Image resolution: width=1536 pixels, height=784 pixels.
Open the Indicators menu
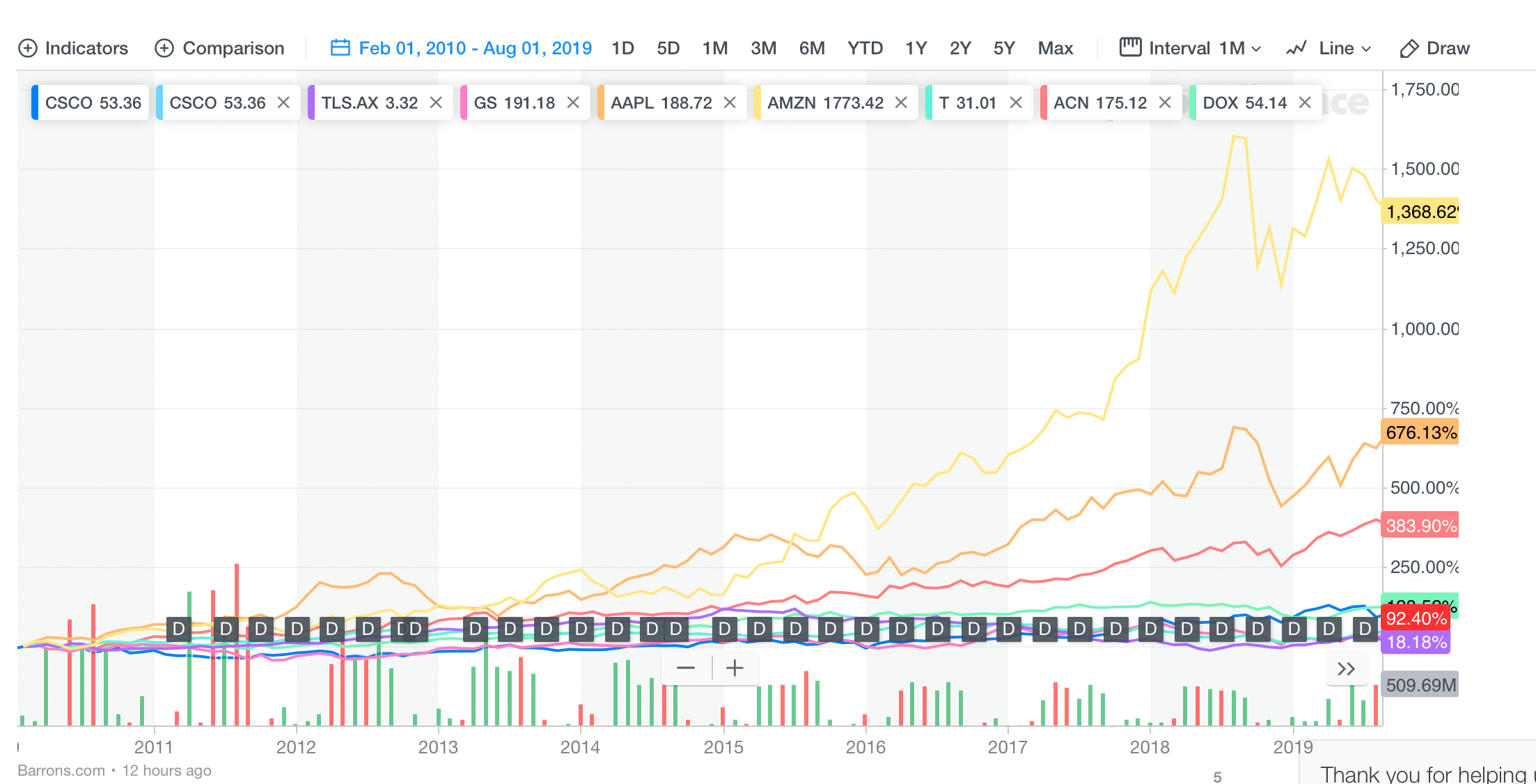(73, 48)
